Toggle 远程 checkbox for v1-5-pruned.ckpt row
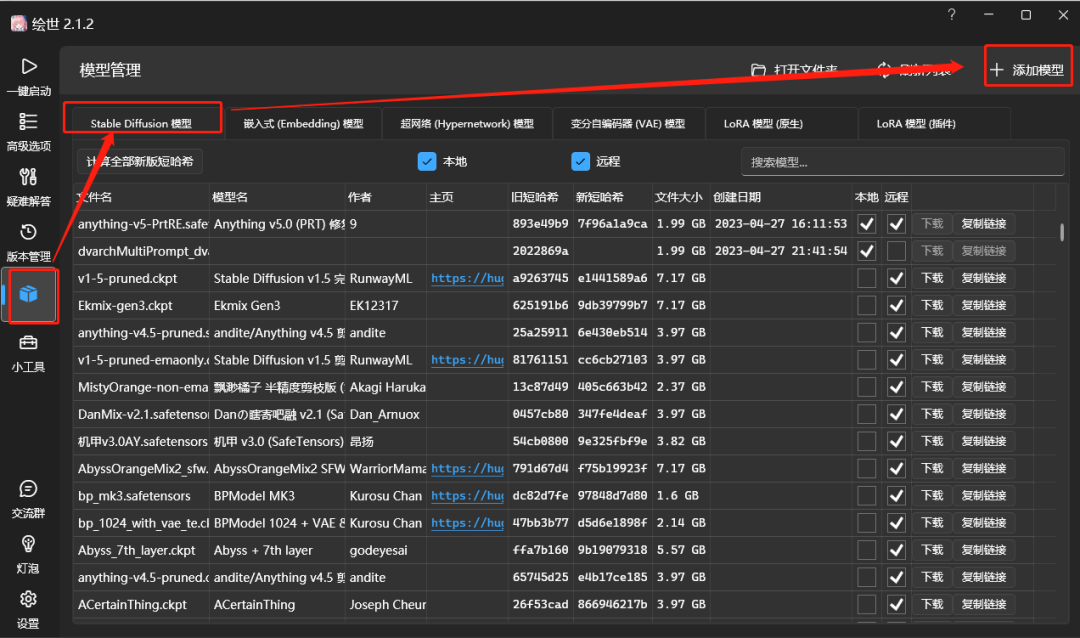Image resolution: width=1080 pixels, height=638 pixels. [896, 278]
